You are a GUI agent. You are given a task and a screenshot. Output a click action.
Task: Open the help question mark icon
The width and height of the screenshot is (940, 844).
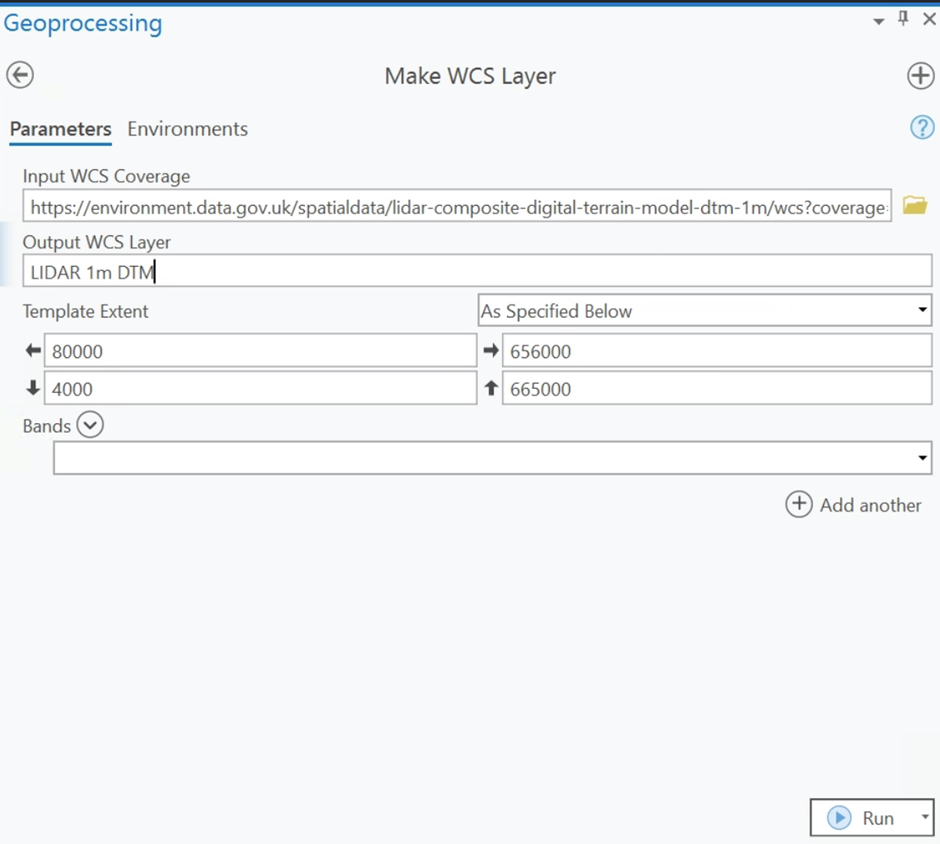[x=921, y=127]
